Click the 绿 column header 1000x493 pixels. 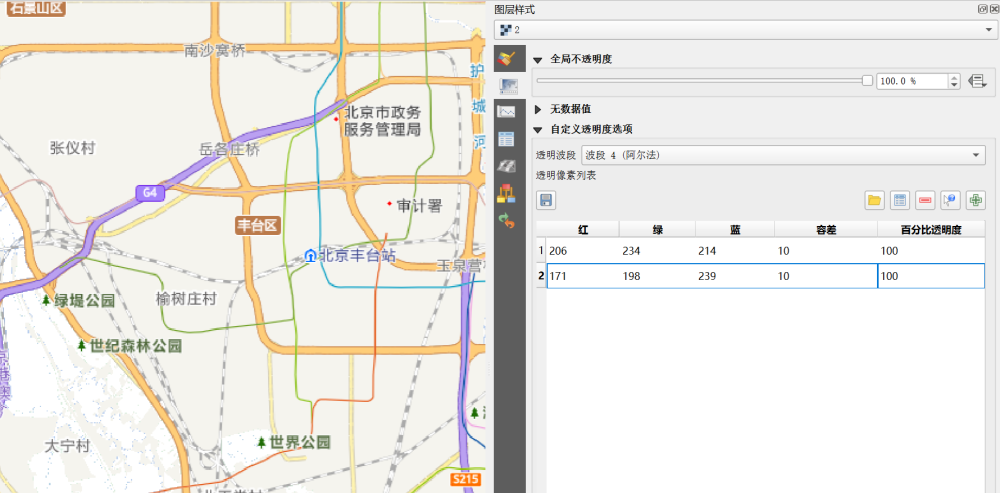point(658,229)
